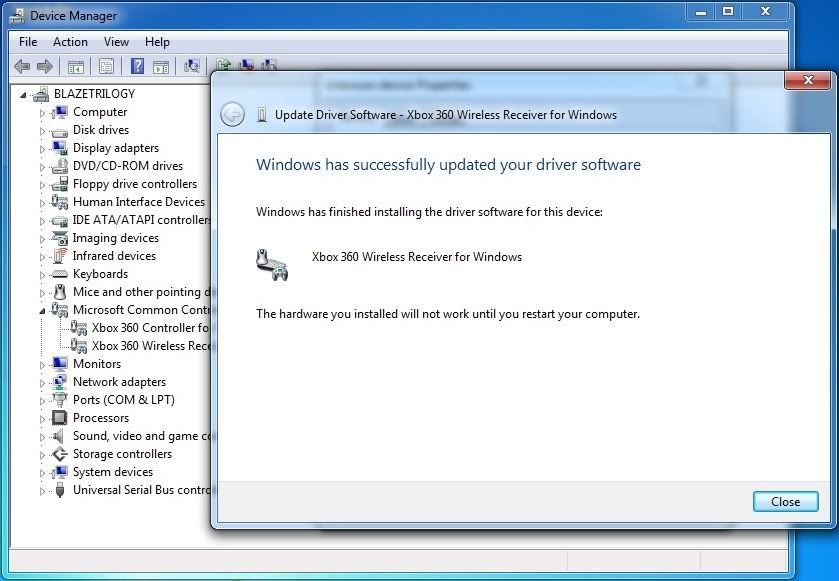
Task: Select the IDE ATA/ATAPI controllers icon
Action: point(59,220)
